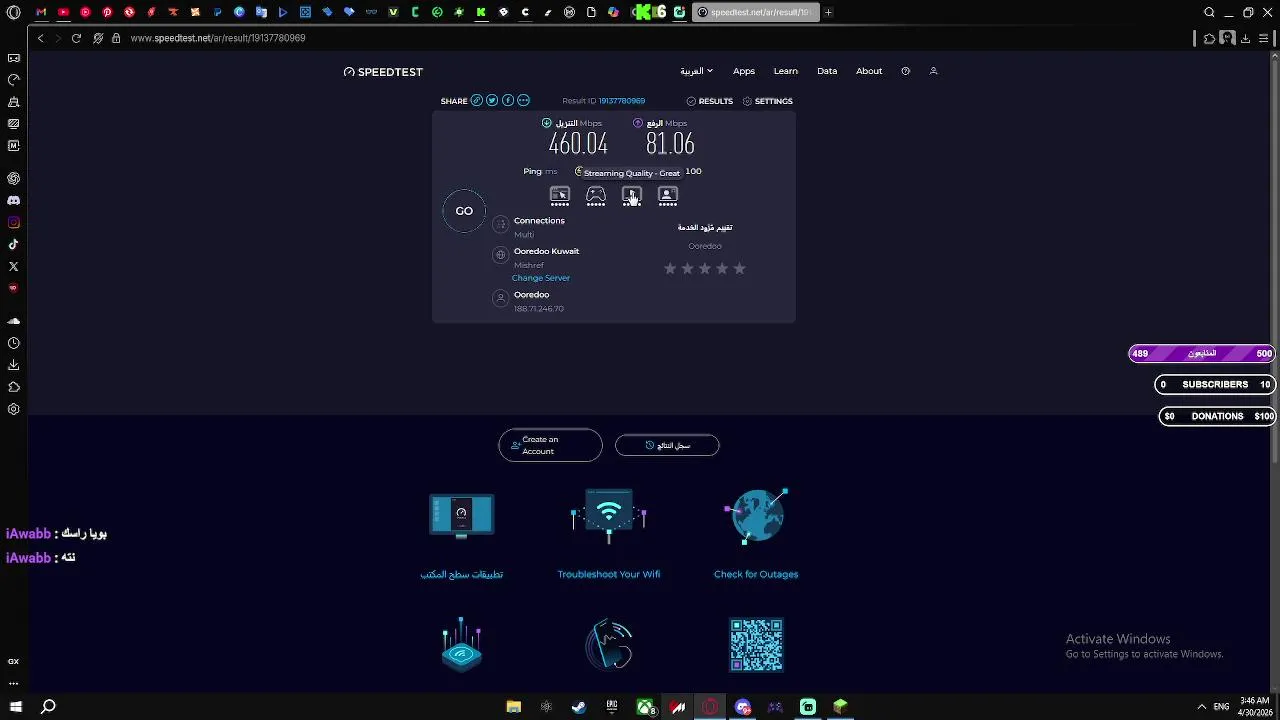Open Discord in the Opera sidebar
Screen dimensions: 1280x720
14,201
